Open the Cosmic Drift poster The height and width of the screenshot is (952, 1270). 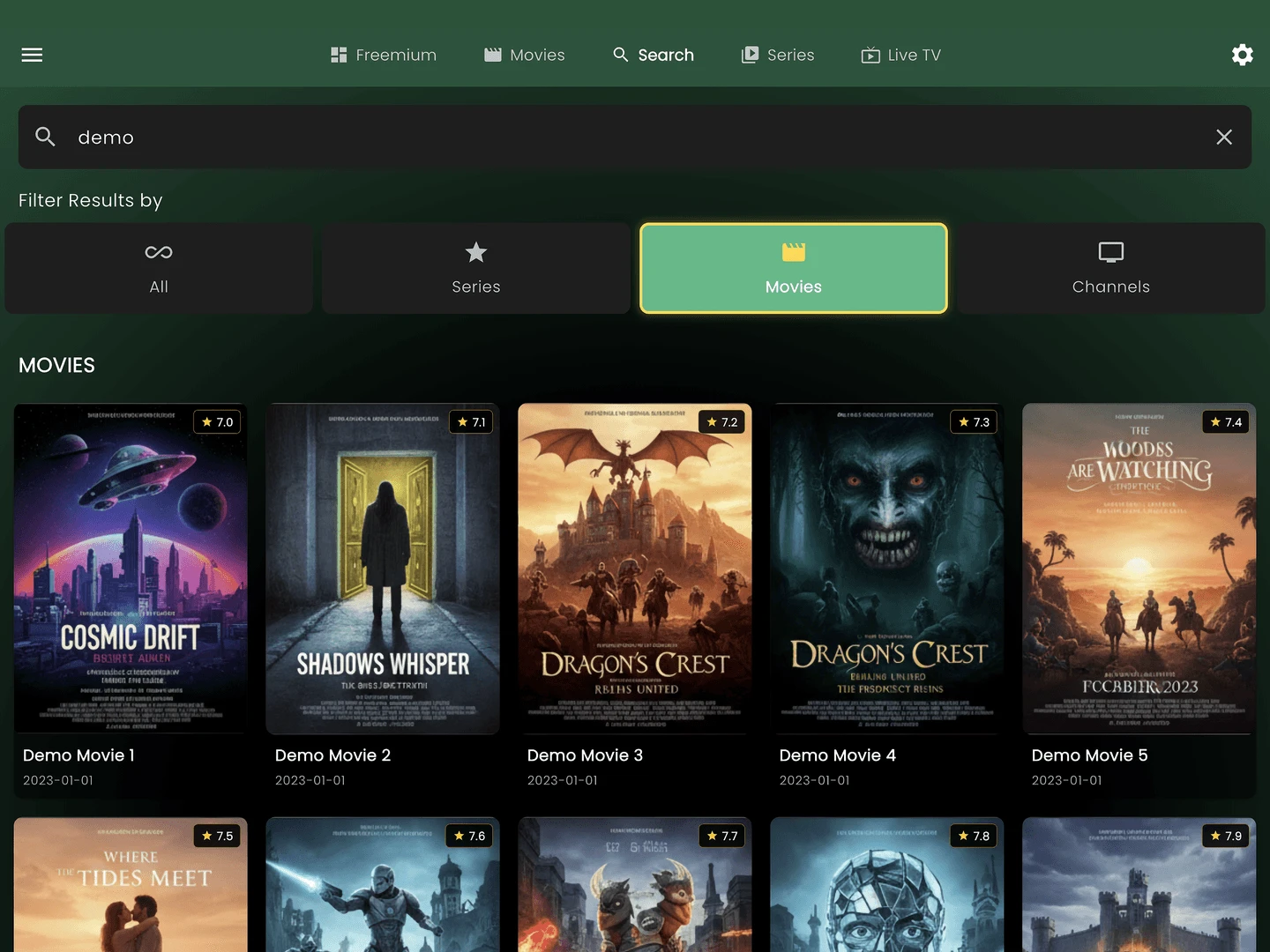[131, 569]
